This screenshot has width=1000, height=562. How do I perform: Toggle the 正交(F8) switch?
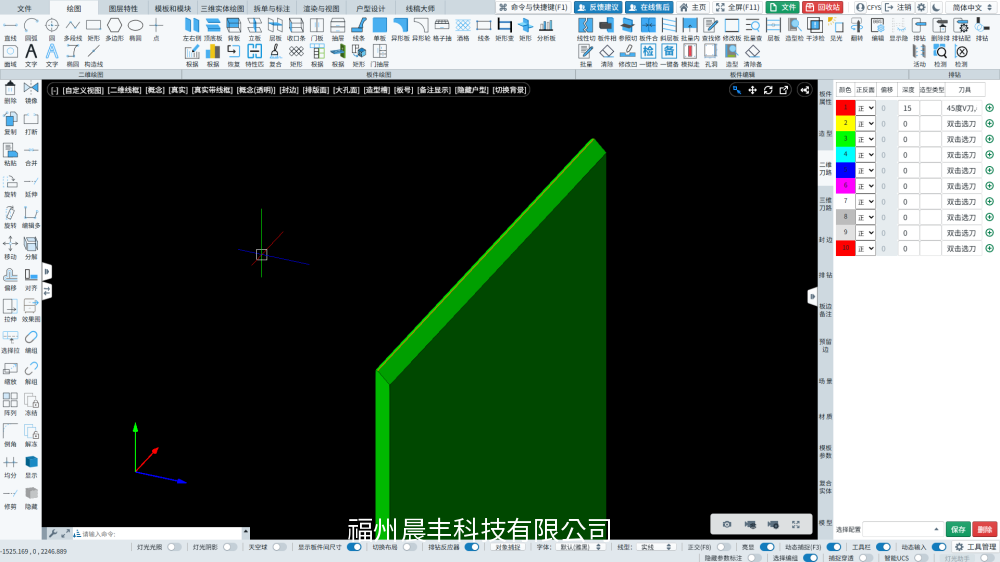click(x=723, y=547)
